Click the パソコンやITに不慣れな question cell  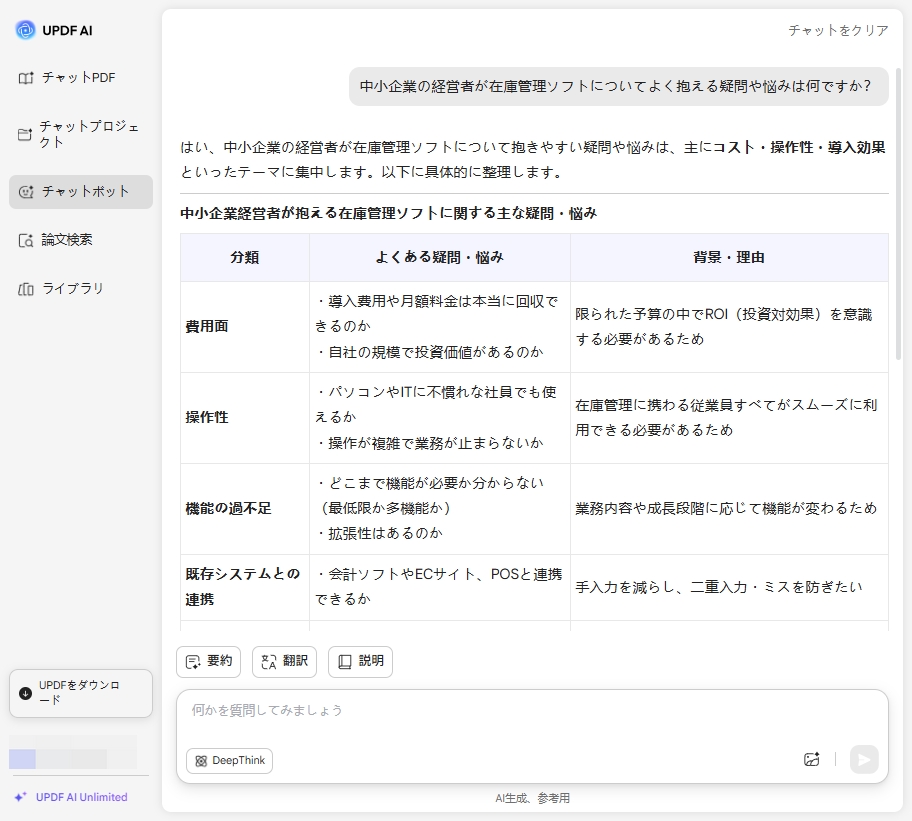[440, 417]
